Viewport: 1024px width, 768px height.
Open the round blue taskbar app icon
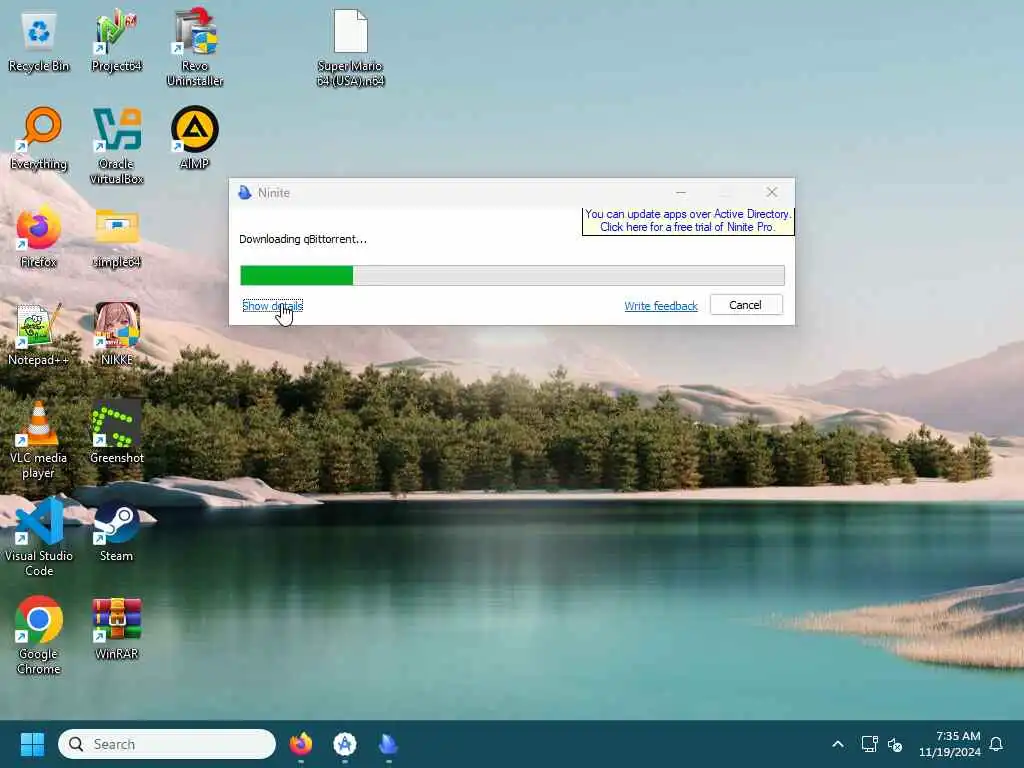(344, 744)
